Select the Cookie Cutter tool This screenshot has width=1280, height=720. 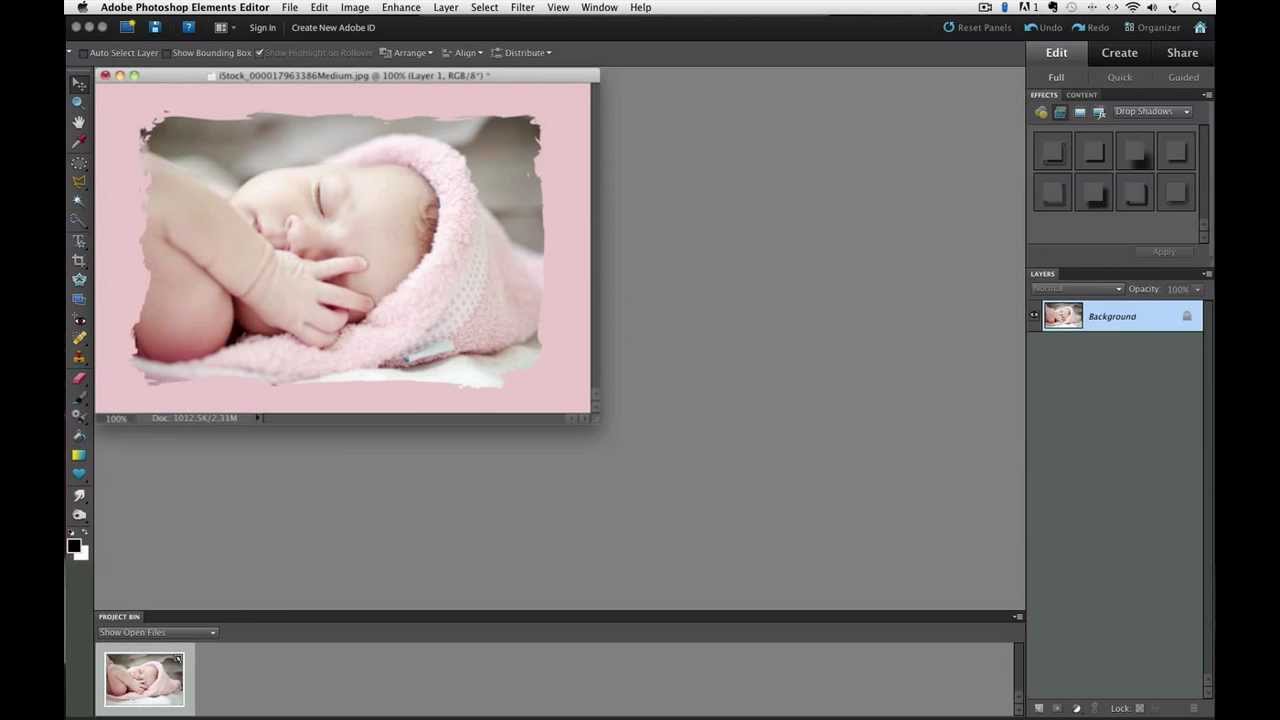(79, 280)
